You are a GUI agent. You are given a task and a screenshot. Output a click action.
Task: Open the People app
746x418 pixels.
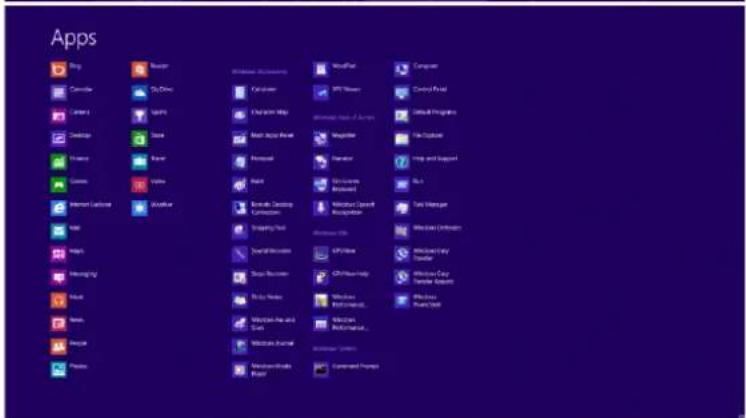[69, 346]
